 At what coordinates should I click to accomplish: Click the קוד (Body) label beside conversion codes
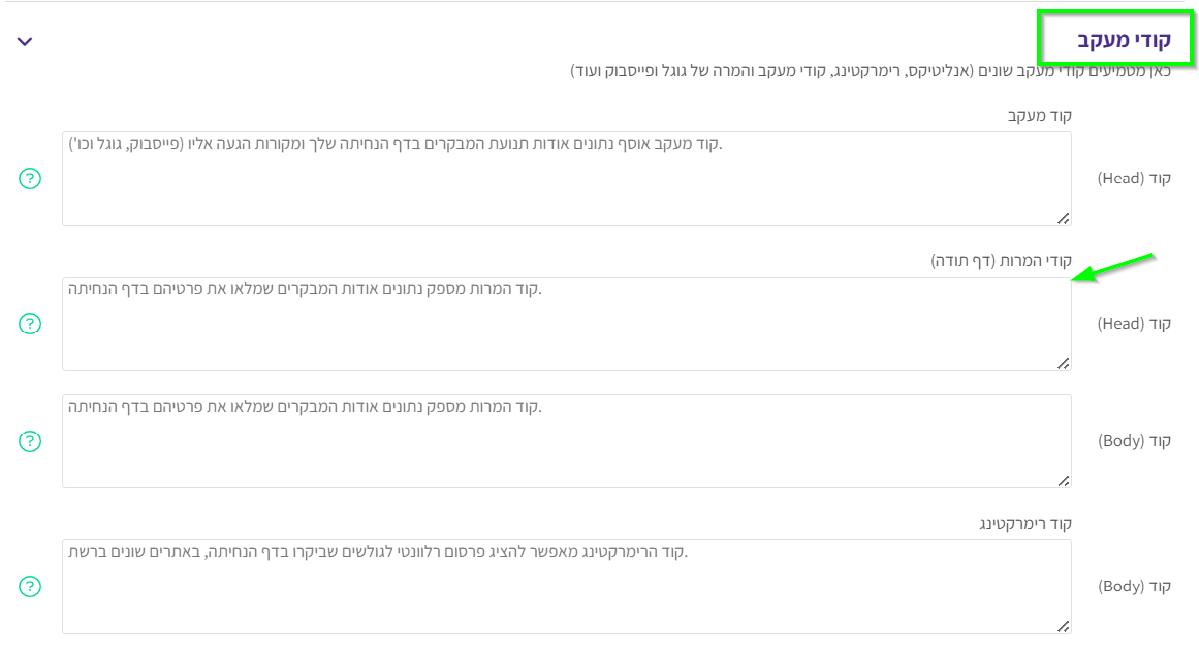click(x=1134, y=441)
